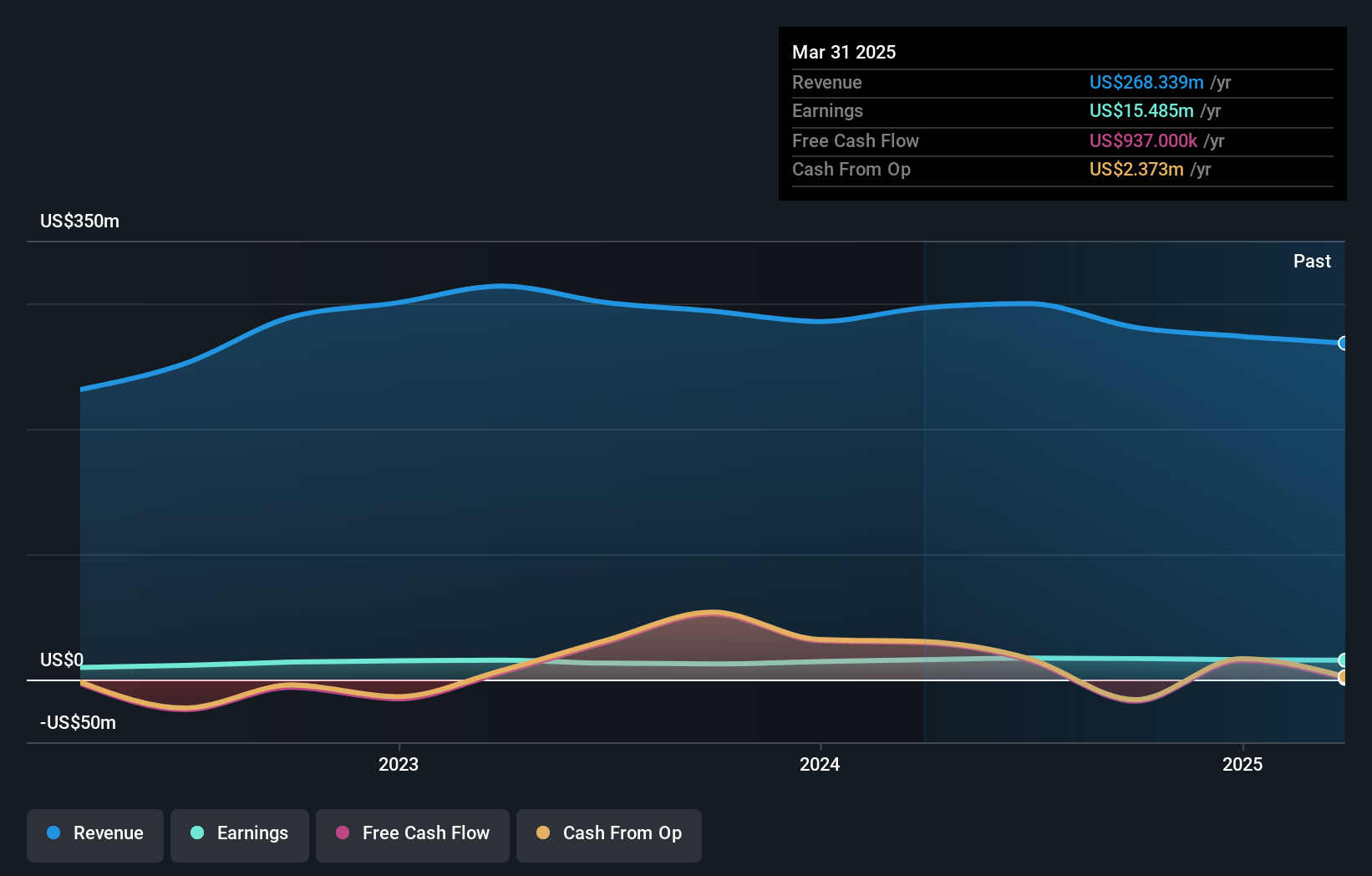
Task: Click the 2025 x-axis label
Action: [x=1242, y=764]
